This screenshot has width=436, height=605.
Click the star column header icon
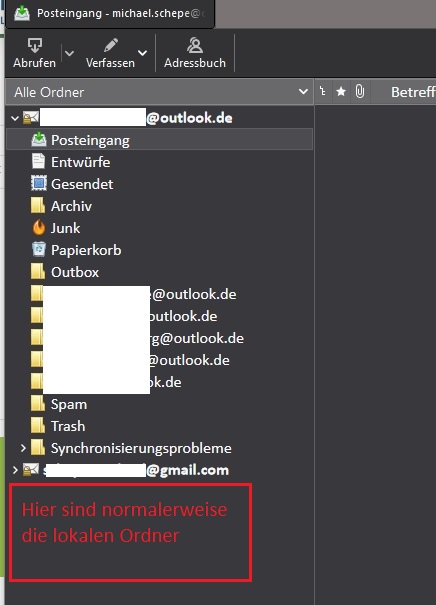(341, 91)
